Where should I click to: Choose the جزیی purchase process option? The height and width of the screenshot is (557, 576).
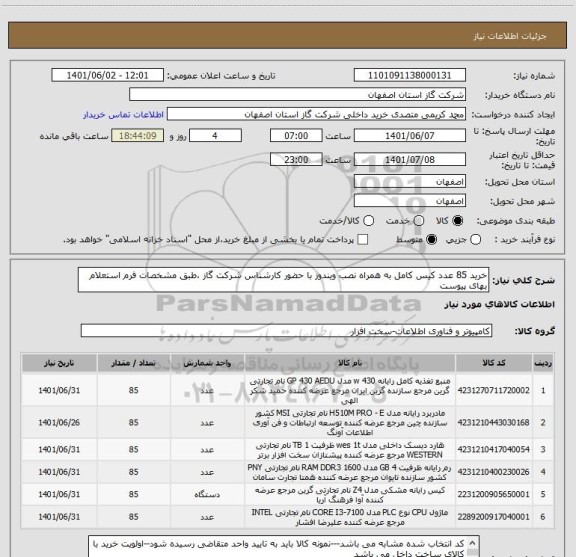pos(475,240)
